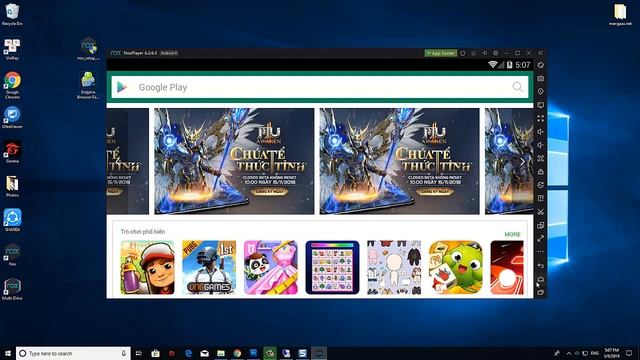Click the My Computer screen icon in Nox sidebar
640x360 pixels.
point(540,105)
